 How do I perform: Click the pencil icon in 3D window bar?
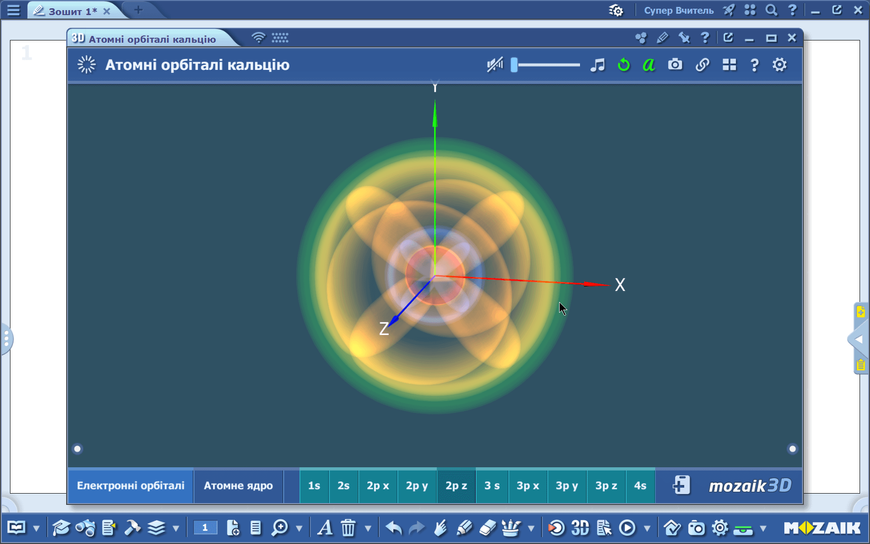tap(662, 38)
